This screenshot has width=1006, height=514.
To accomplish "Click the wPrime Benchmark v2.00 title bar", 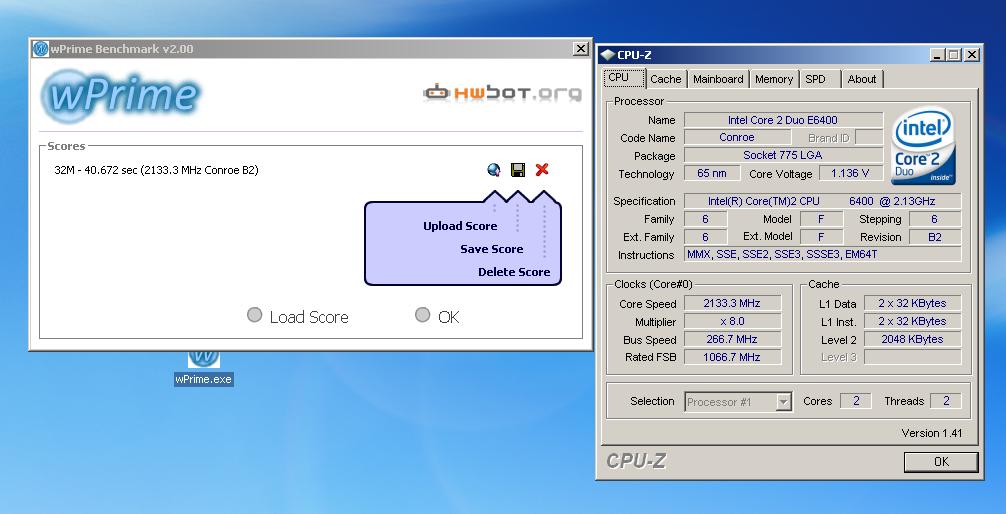I will coord(309,49).
